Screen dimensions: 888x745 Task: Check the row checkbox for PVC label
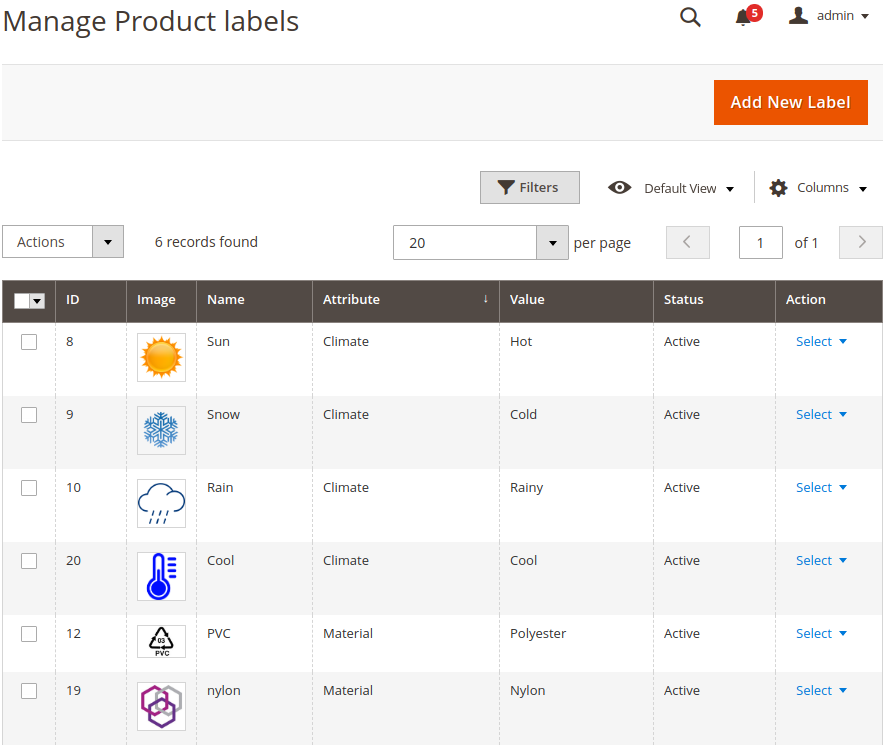(29, 634)
